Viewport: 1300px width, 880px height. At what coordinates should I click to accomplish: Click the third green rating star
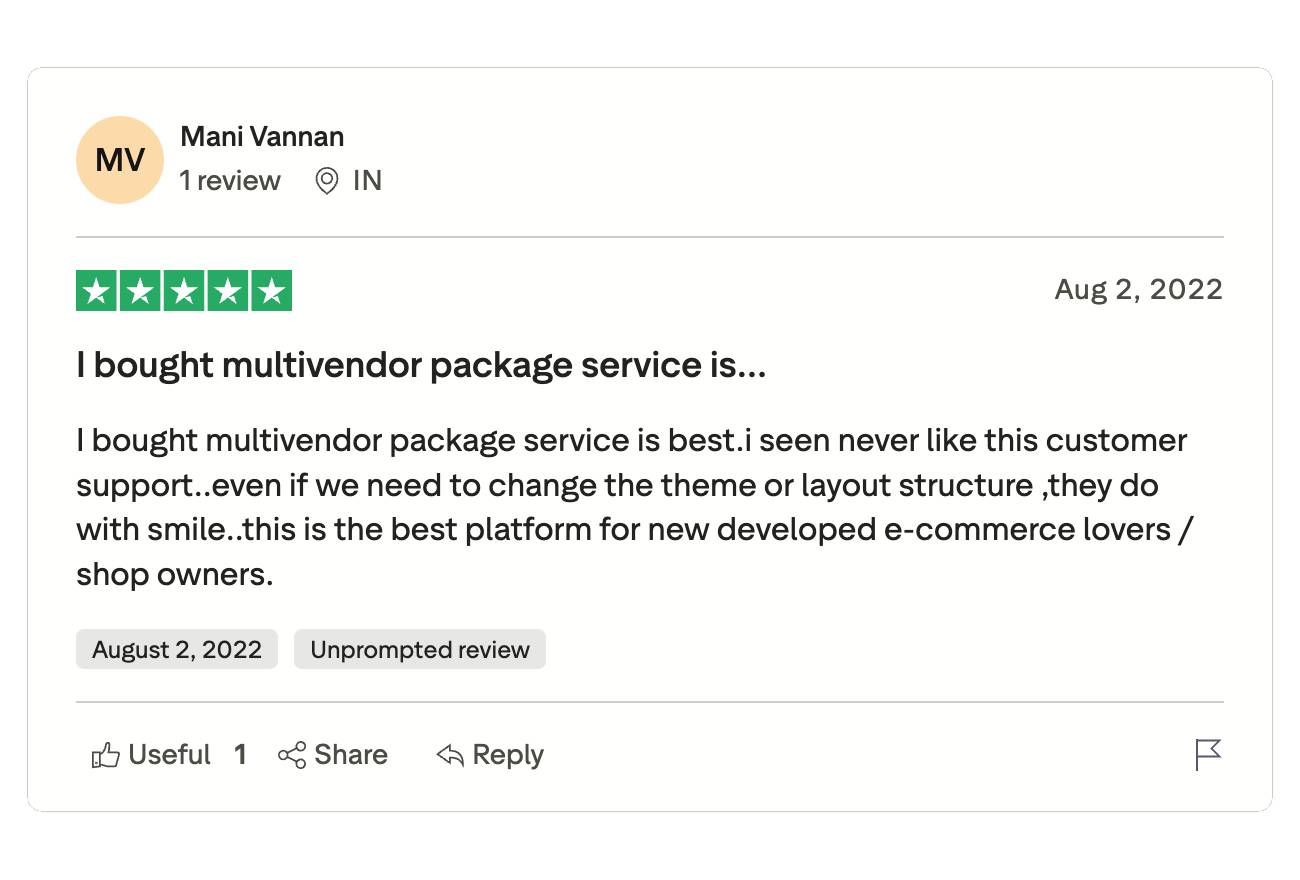184,291
